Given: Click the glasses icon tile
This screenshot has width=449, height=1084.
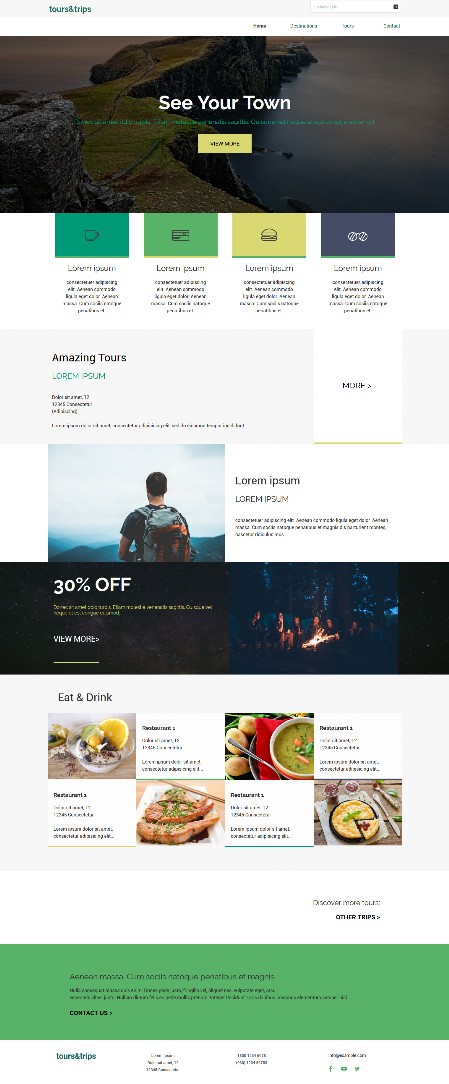Looking at the screenshot, I should pyautogui.click(x=358, y=236).
